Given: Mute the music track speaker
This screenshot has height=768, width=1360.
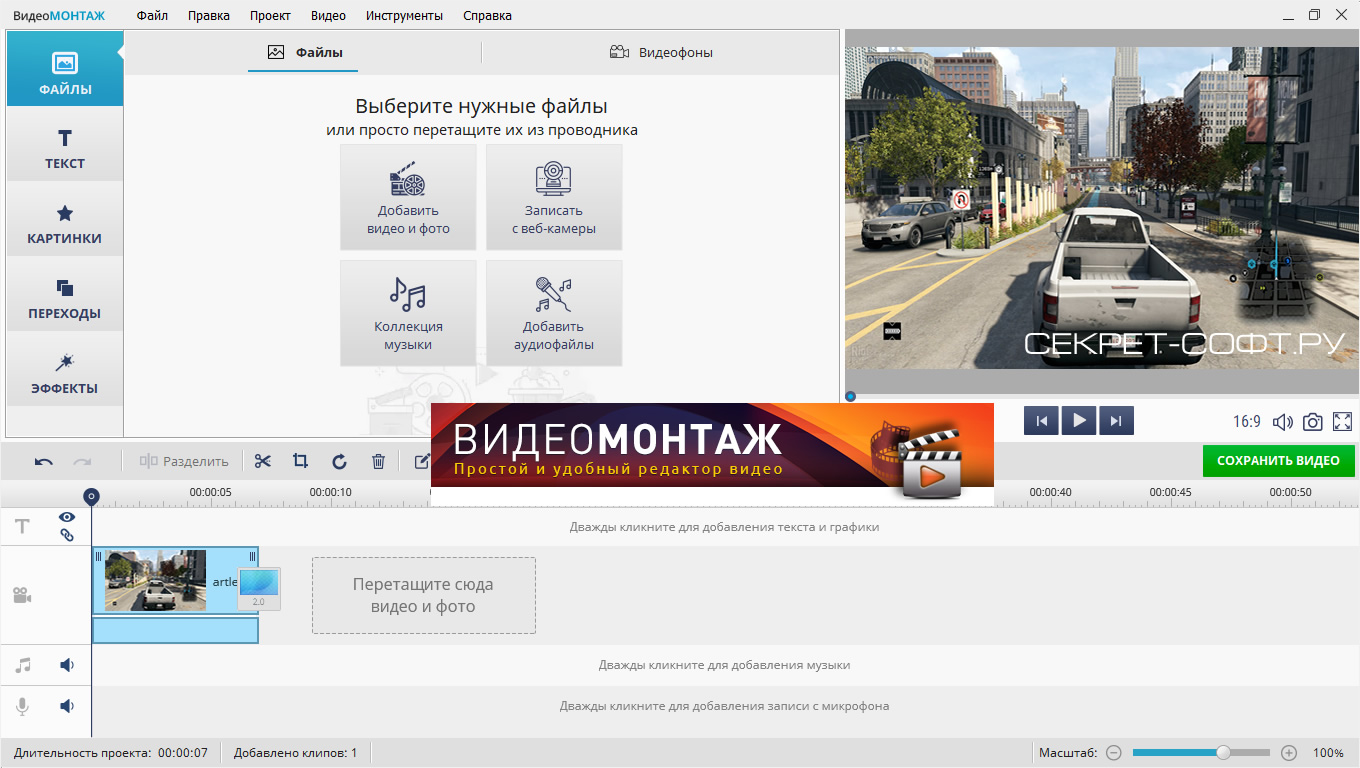Looking at the screenshot, I should tap(67, 665).
